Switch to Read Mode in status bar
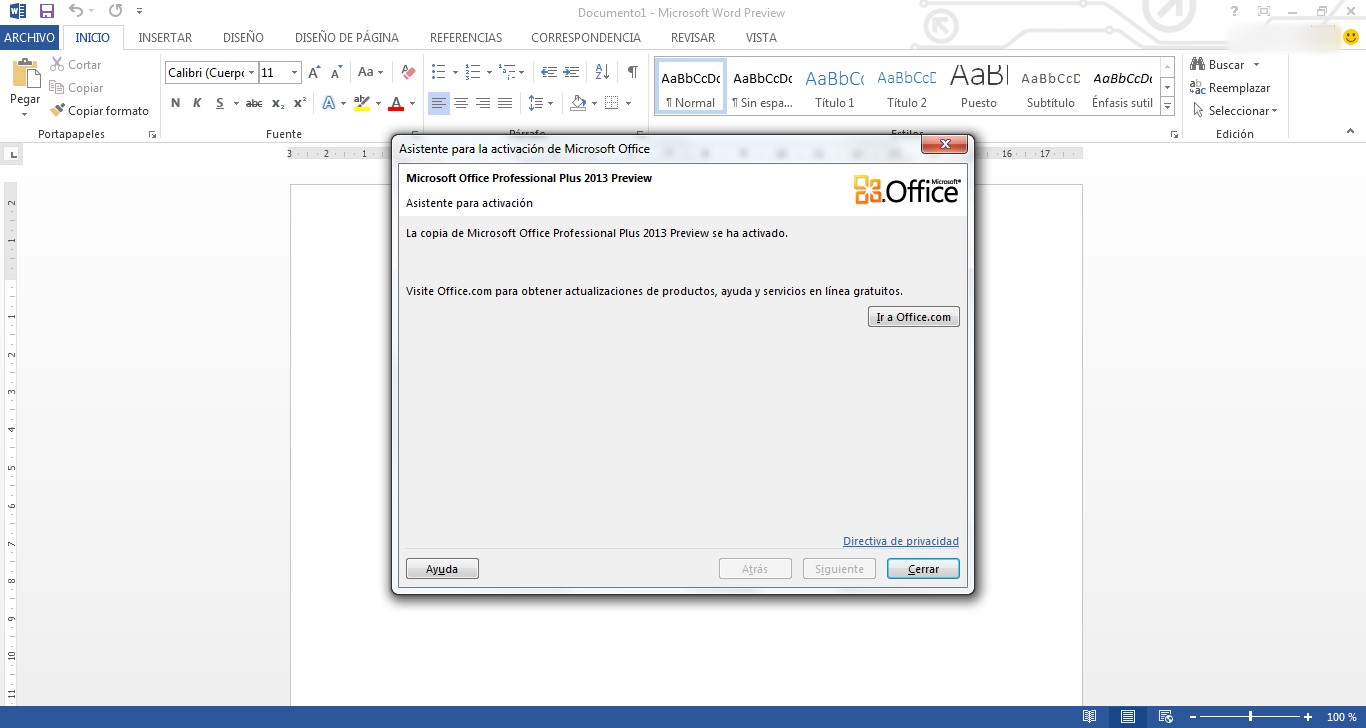 click(x=1090, y=717)
